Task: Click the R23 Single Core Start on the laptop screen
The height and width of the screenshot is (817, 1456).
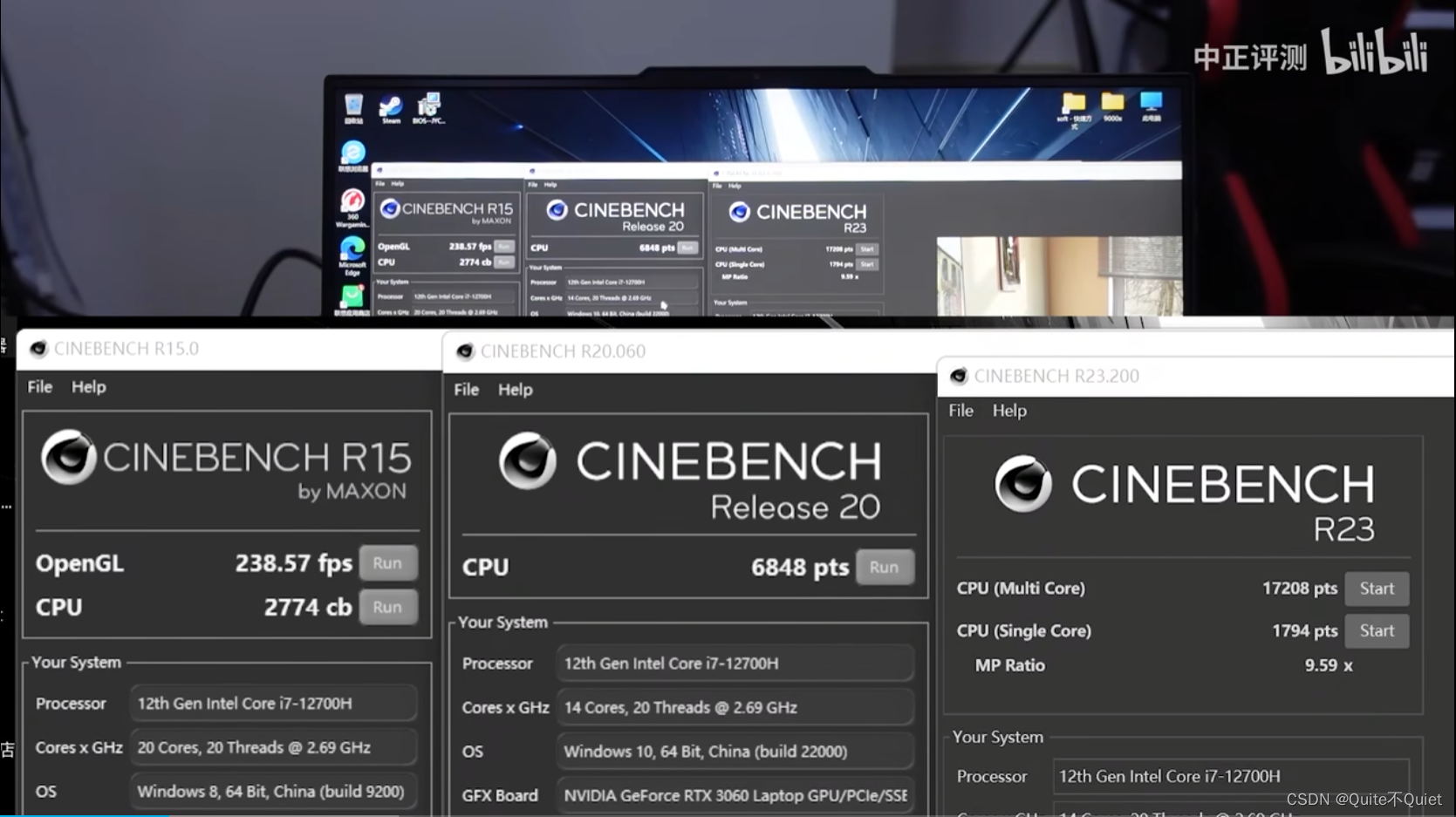Action: point(866,264)
